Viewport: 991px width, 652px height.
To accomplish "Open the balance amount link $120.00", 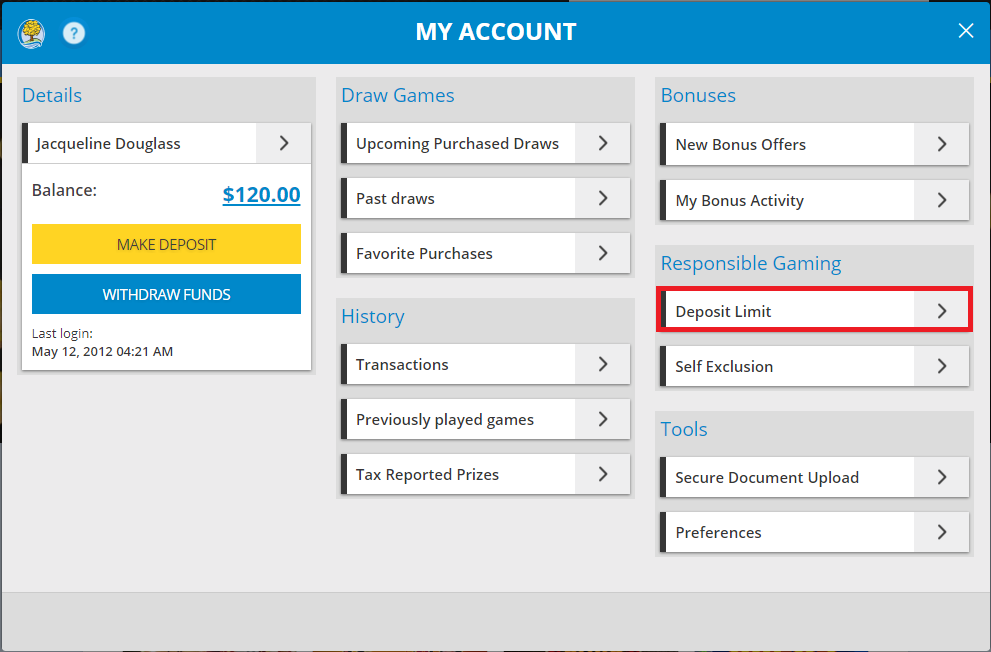I will (261, 195).
